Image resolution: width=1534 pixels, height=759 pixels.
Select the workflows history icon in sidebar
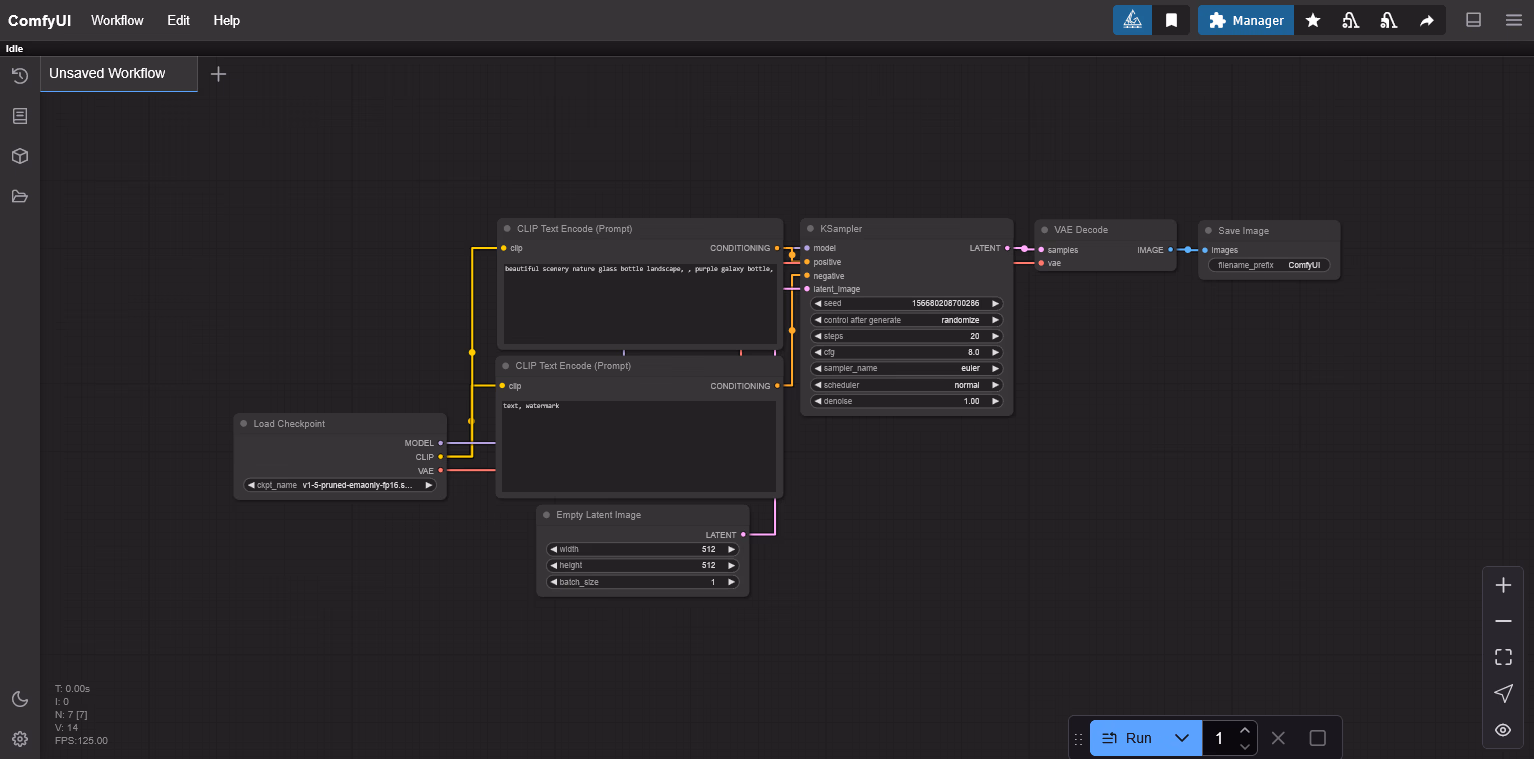tap(19, 75)
